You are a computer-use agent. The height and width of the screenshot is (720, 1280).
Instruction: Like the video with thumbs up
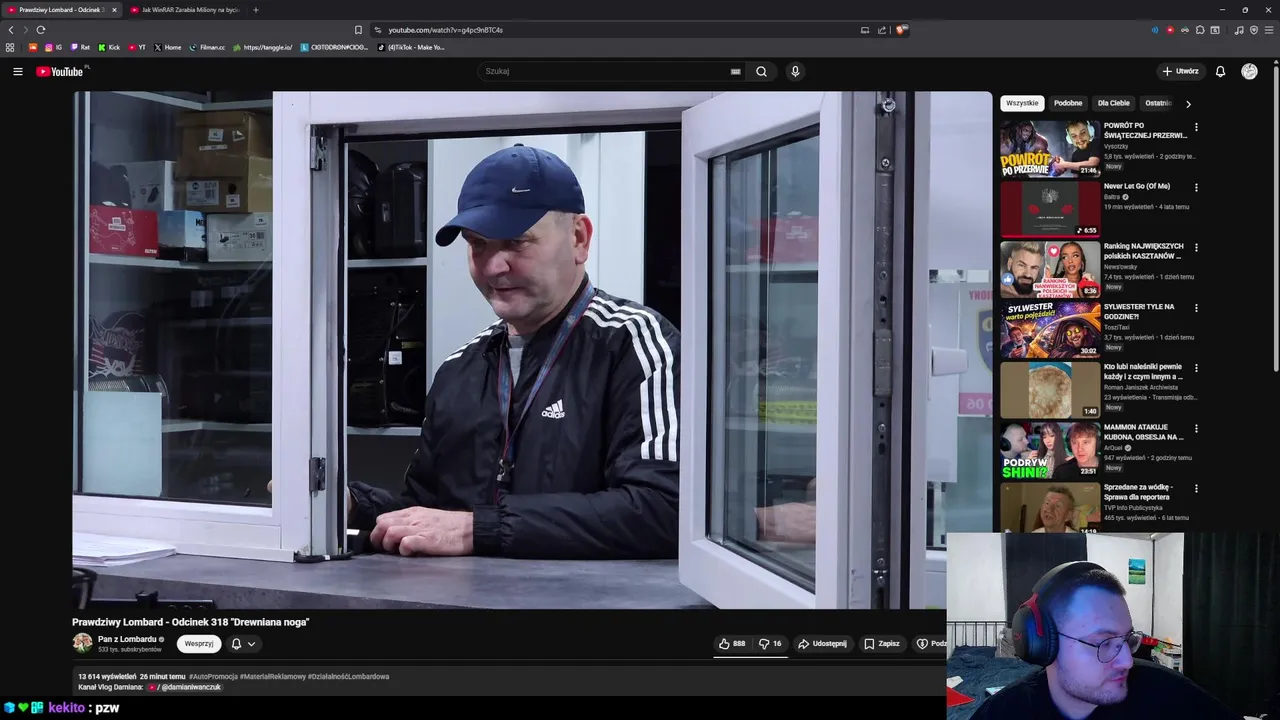732,644
